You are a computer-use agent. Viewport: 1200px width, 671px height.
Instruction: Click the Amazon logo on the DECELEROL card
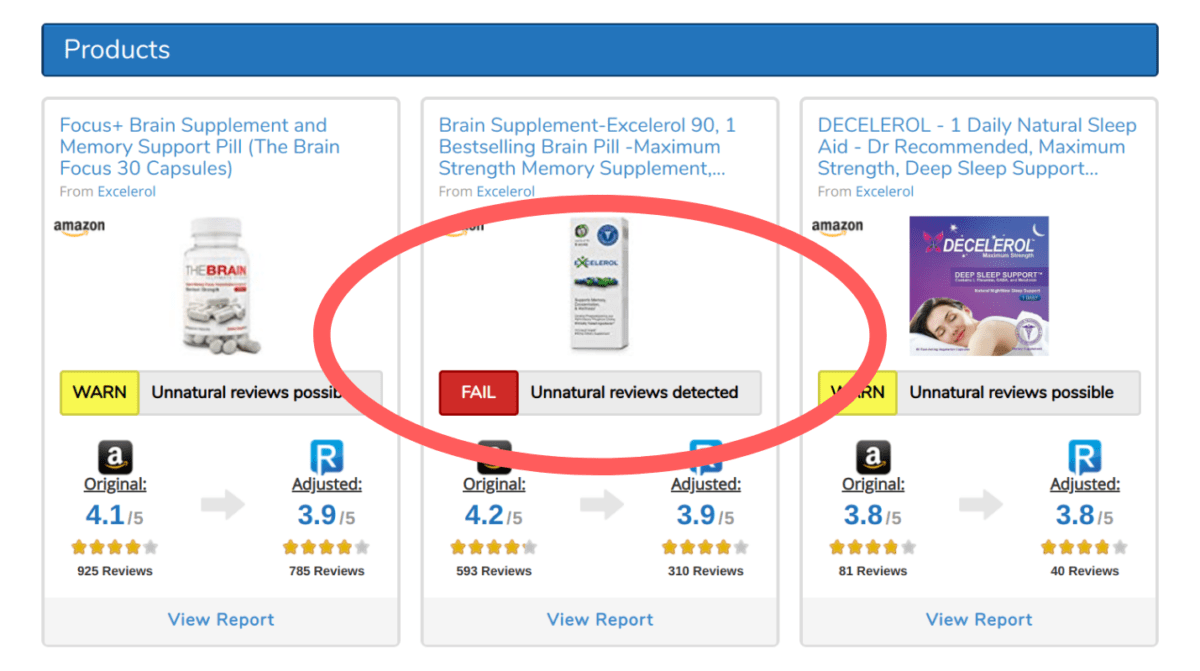click(x=837, y=227)
